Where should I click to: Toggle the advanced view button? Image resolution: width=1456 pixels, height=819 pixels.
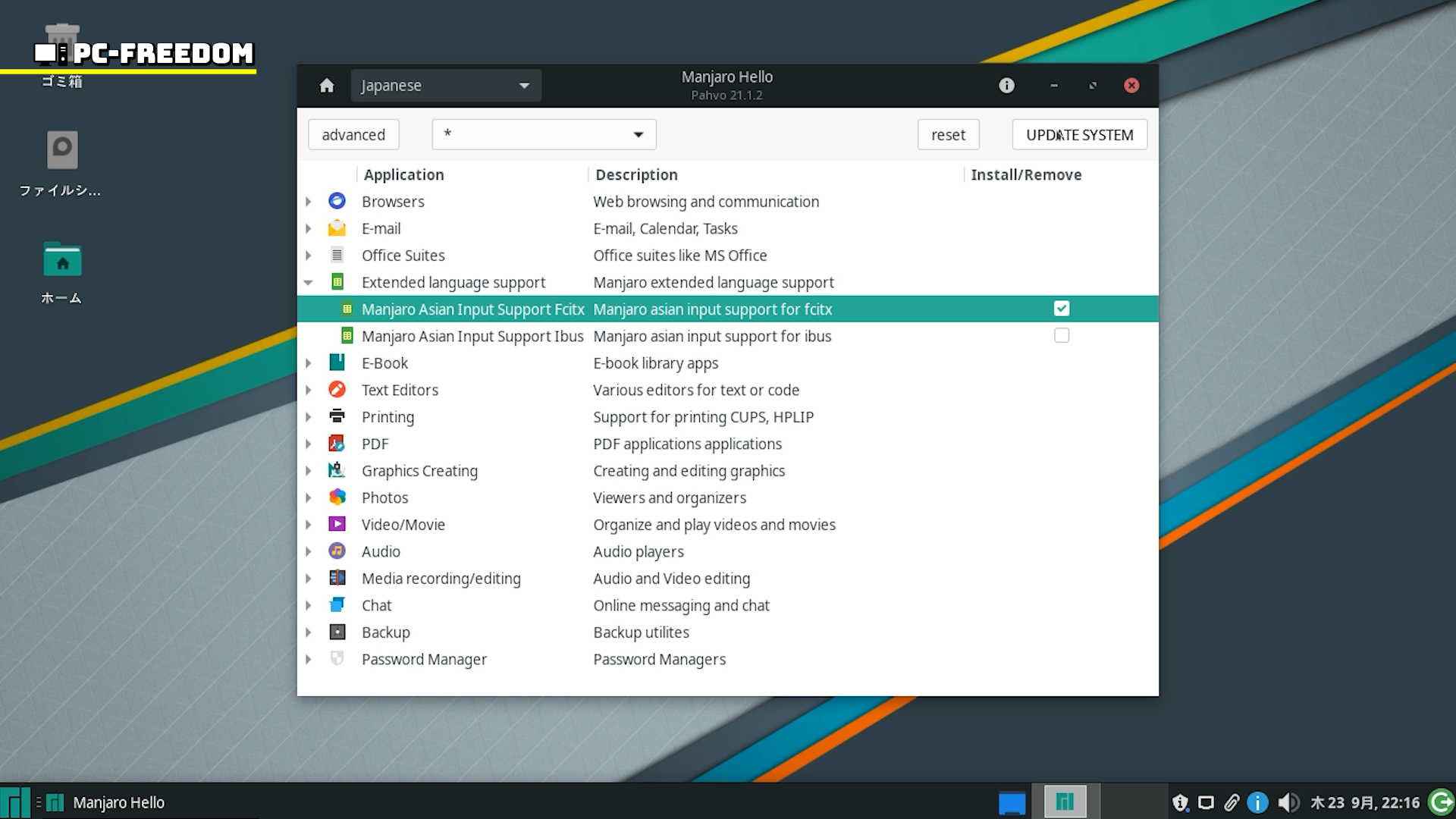(x=353, y=135)
